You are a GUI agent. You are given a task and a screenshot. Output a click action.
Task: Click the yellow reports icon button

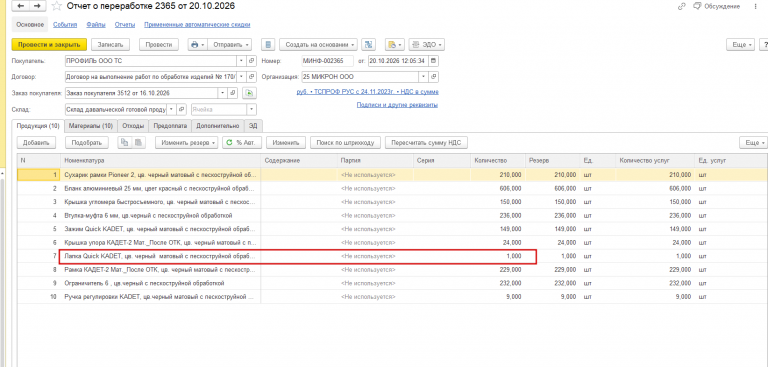coord(394,45)
